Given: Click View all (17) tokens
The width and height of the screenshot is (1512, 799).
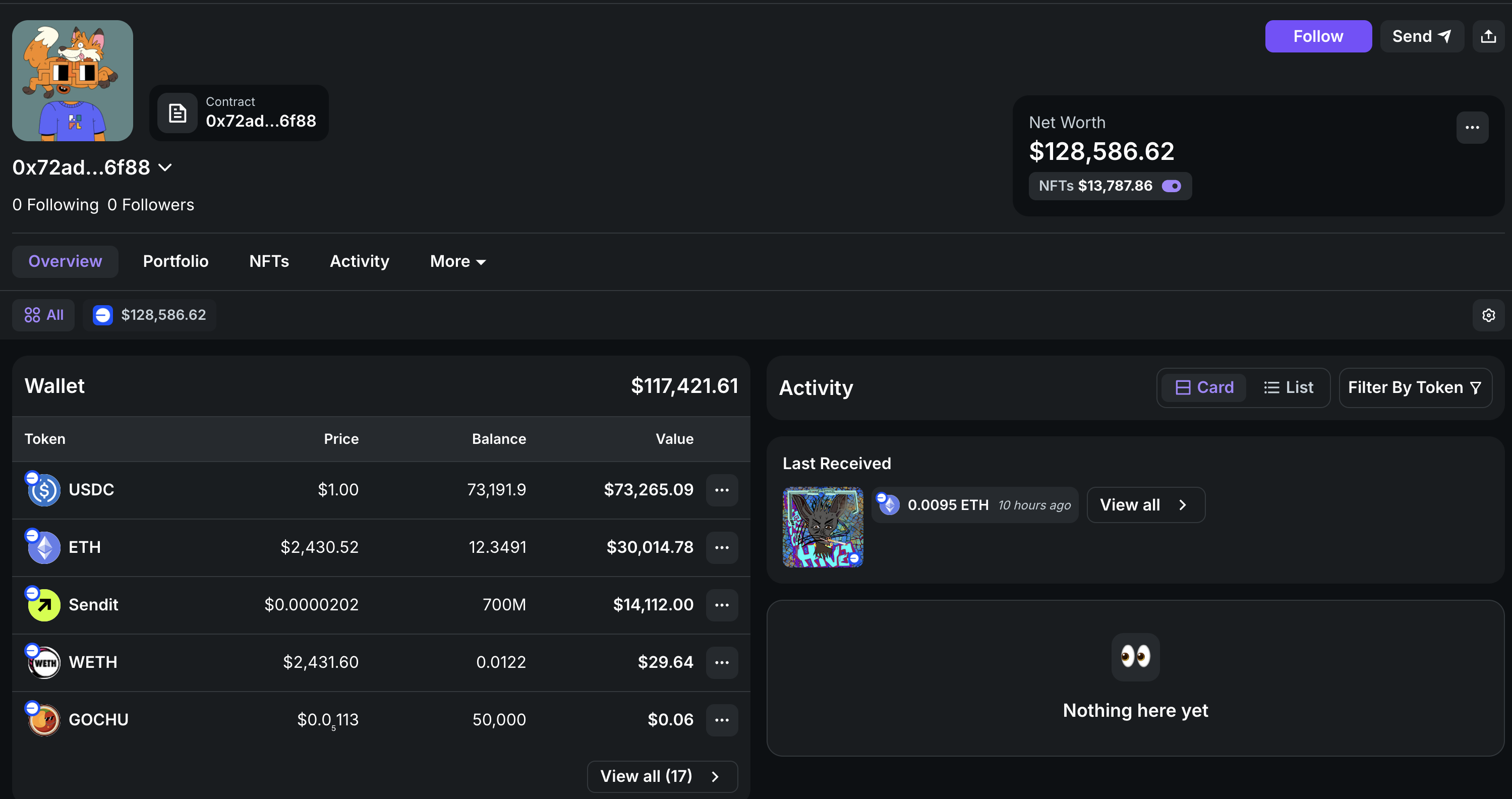Looking at the screenshot, I should tap(662, 776).
